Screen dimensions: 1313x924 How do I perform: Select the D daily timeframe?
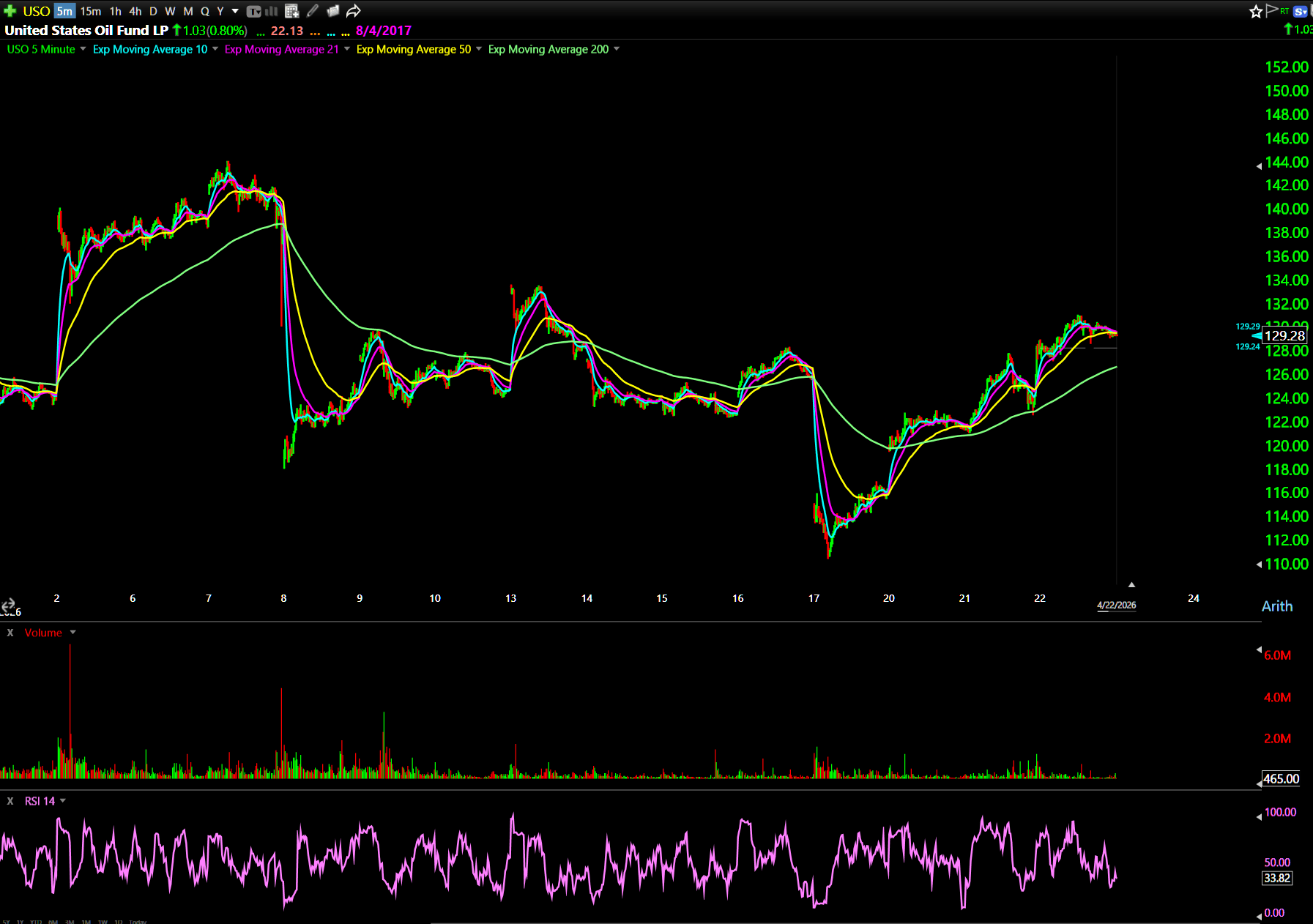tap(153, 11)
